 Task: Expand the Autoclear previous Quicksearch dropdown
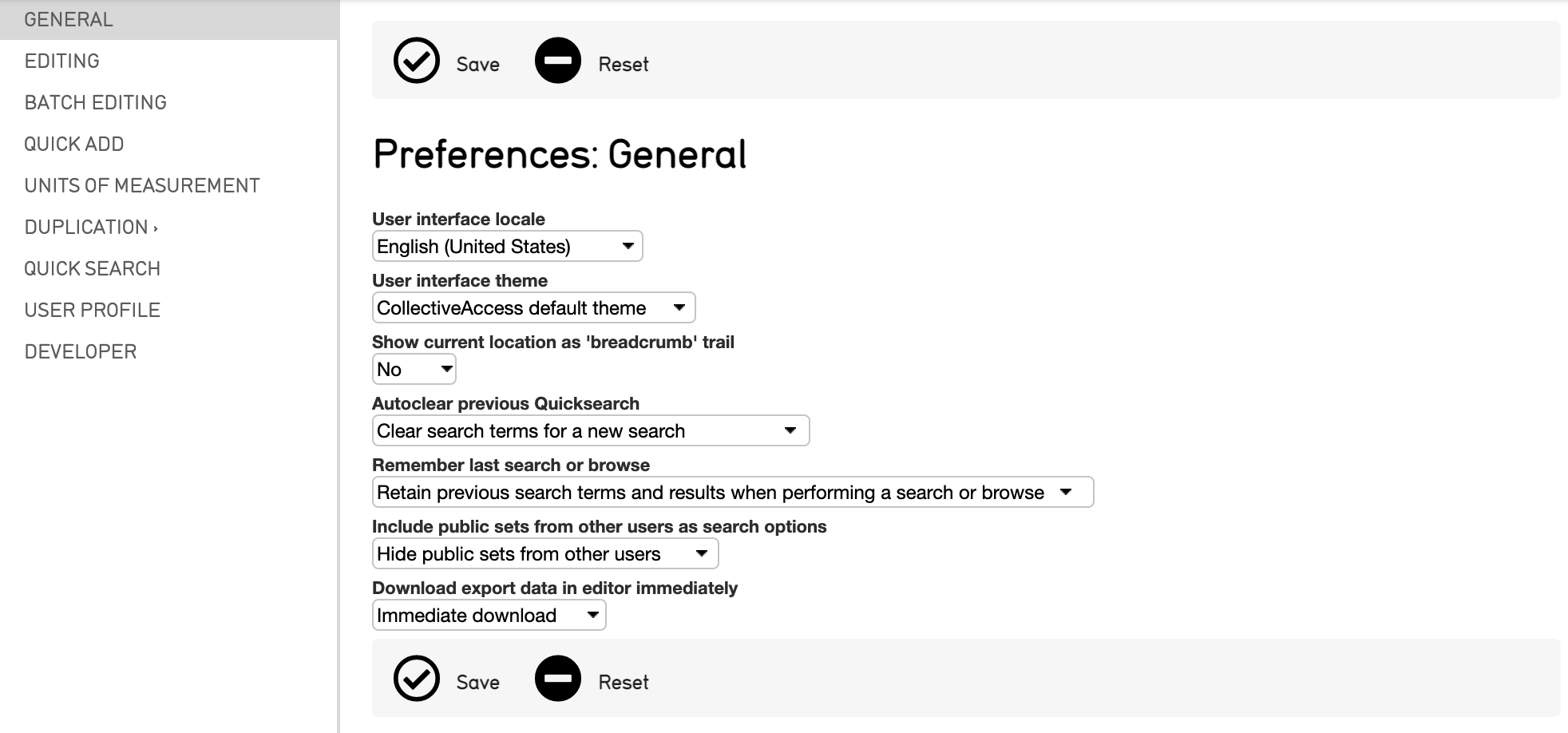(590, 430)
